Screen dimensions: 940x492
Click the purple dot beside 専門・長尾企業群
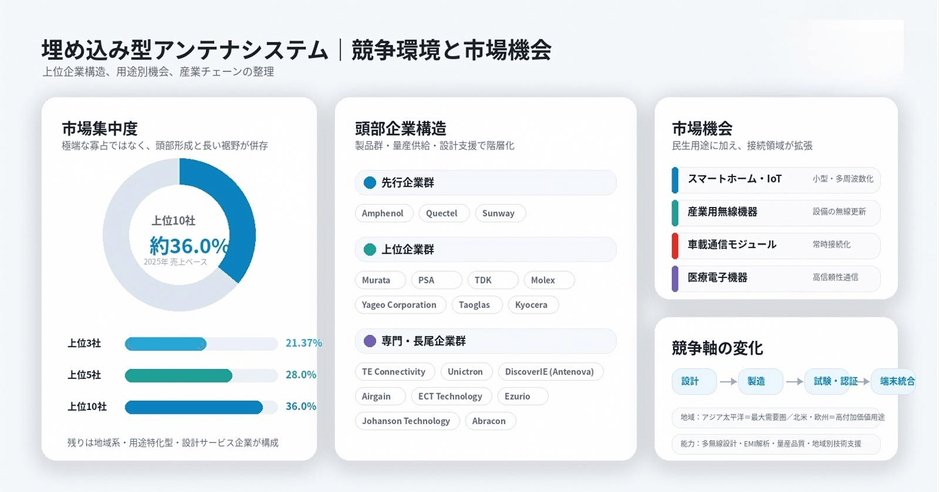click(370, 341)
